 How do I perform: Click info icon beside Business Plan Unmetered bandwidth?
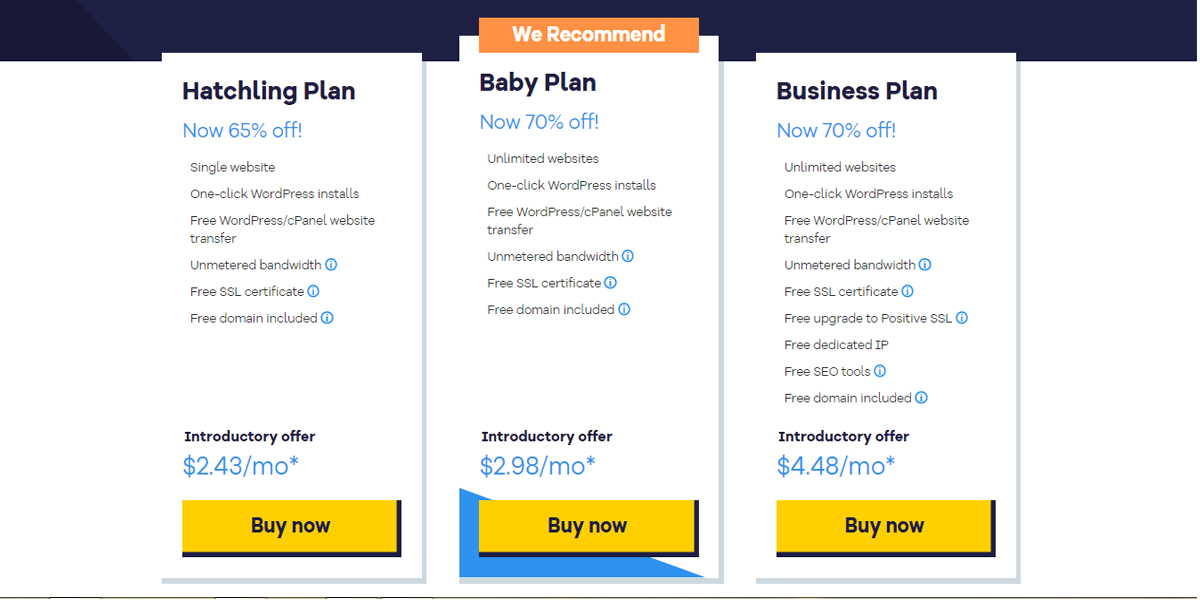[925, 265]
